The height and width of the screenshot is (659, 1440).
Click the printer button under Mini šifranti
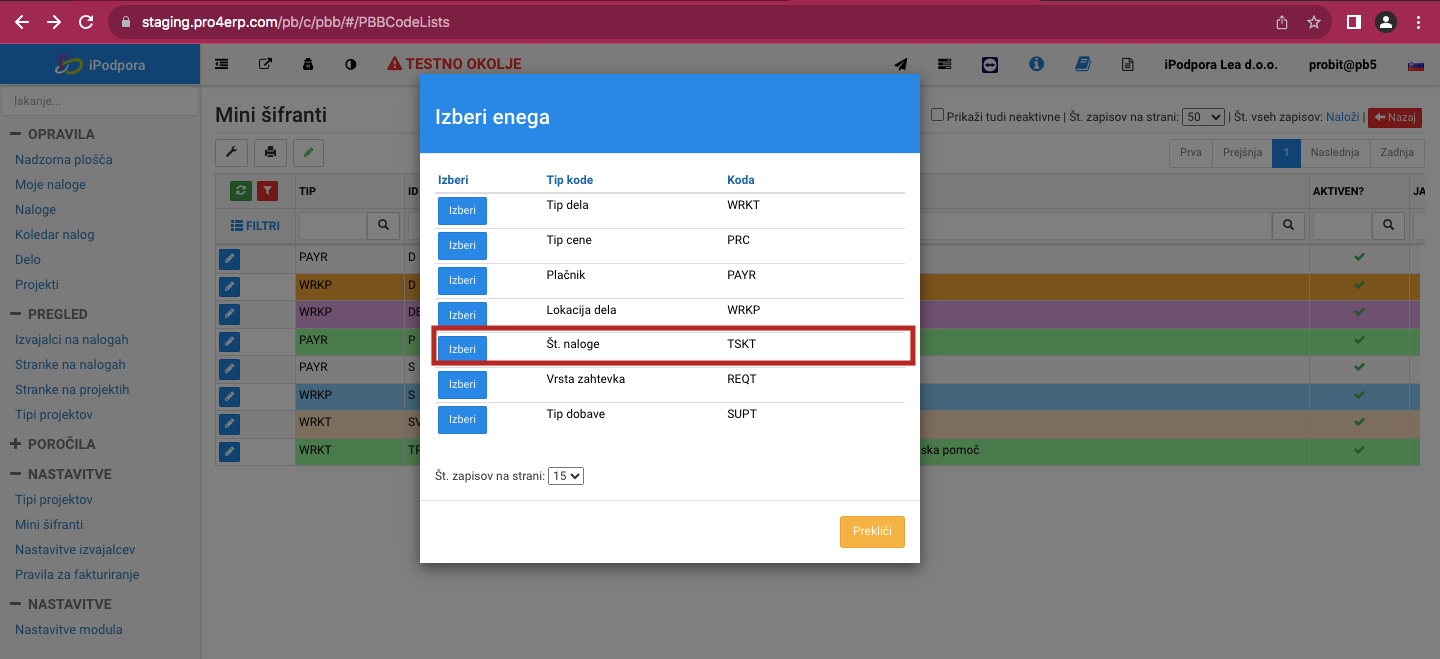tap(270, 153)
